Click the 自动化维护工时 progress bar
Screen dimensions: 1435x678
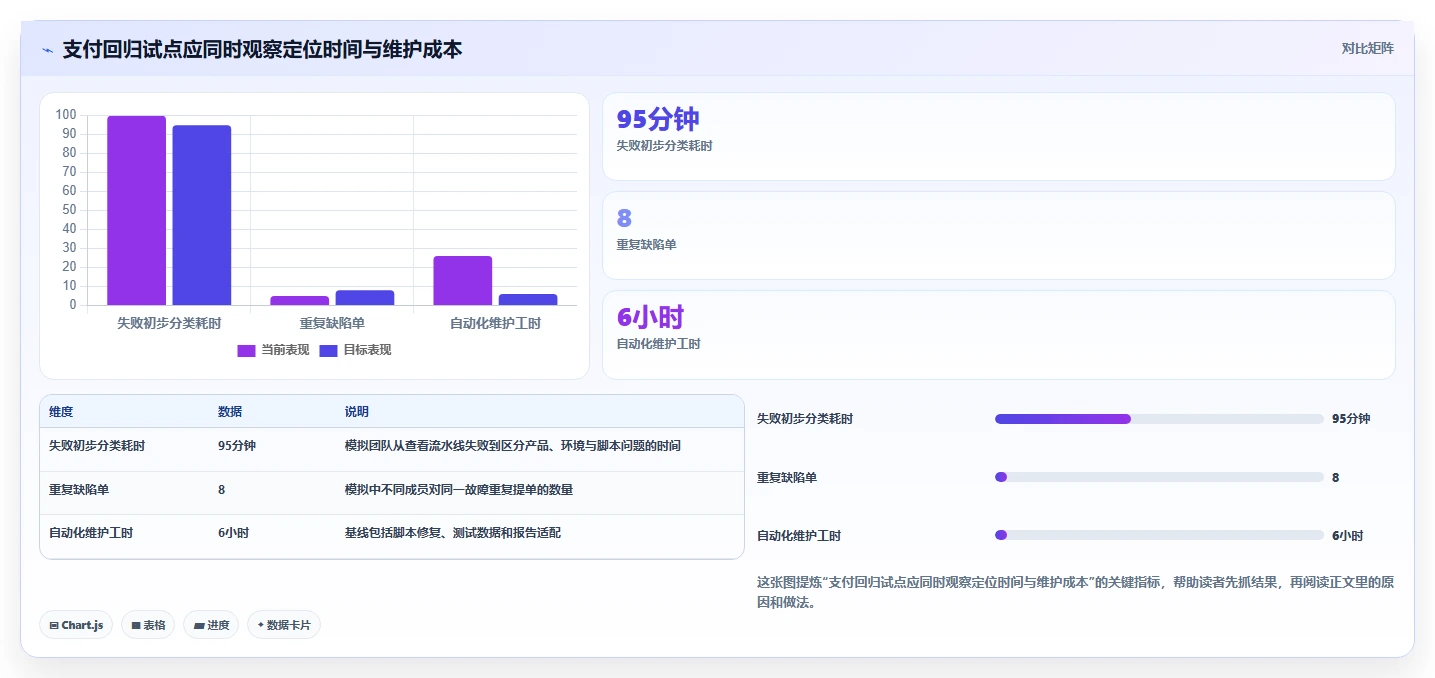(1159, 535)
